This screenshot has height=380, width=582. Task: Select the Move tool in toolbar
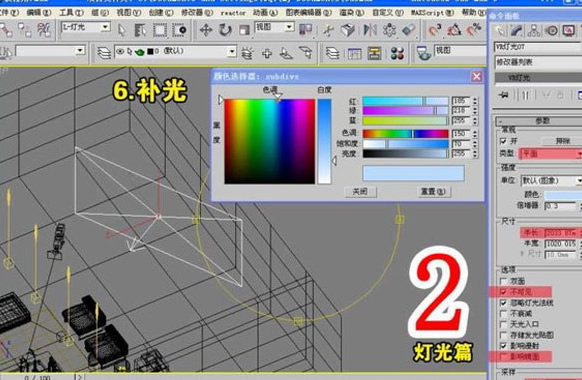(x=206, y=30)
